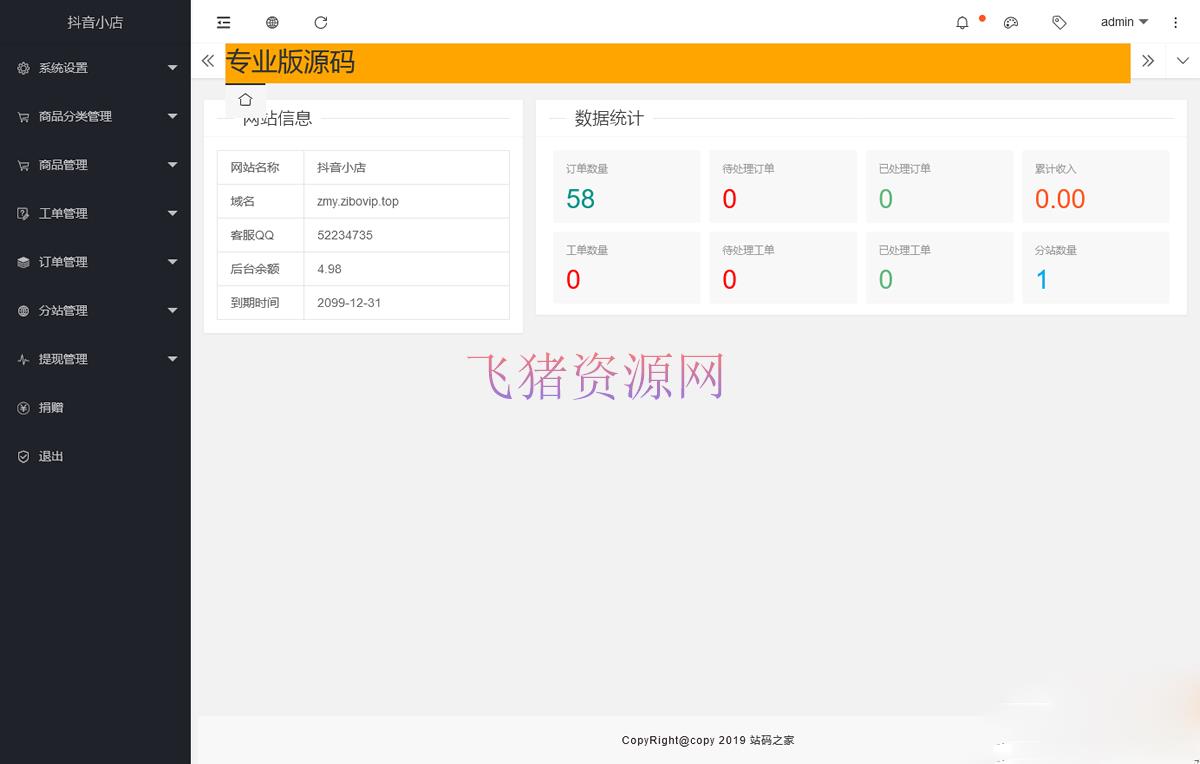Open the admin account dropdown
Image resolution: width=1200 pixels, height=764 pixels.
1122,22
